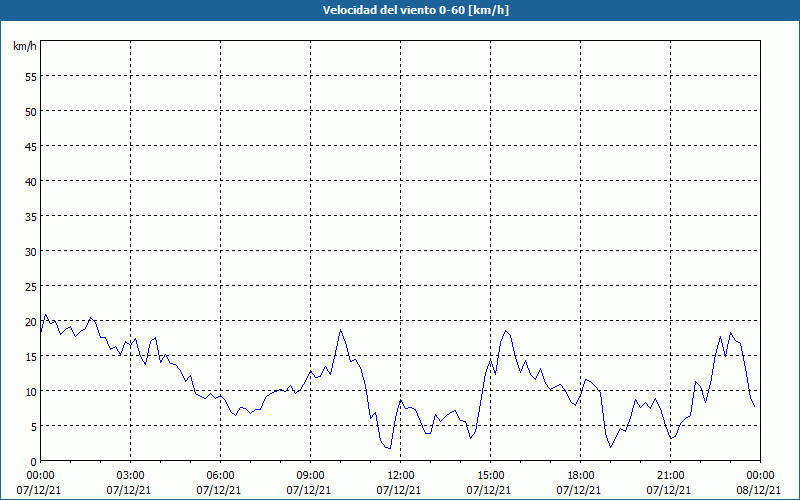
Task: Select the 18:00 time axis label
Action: pos(580,475)
